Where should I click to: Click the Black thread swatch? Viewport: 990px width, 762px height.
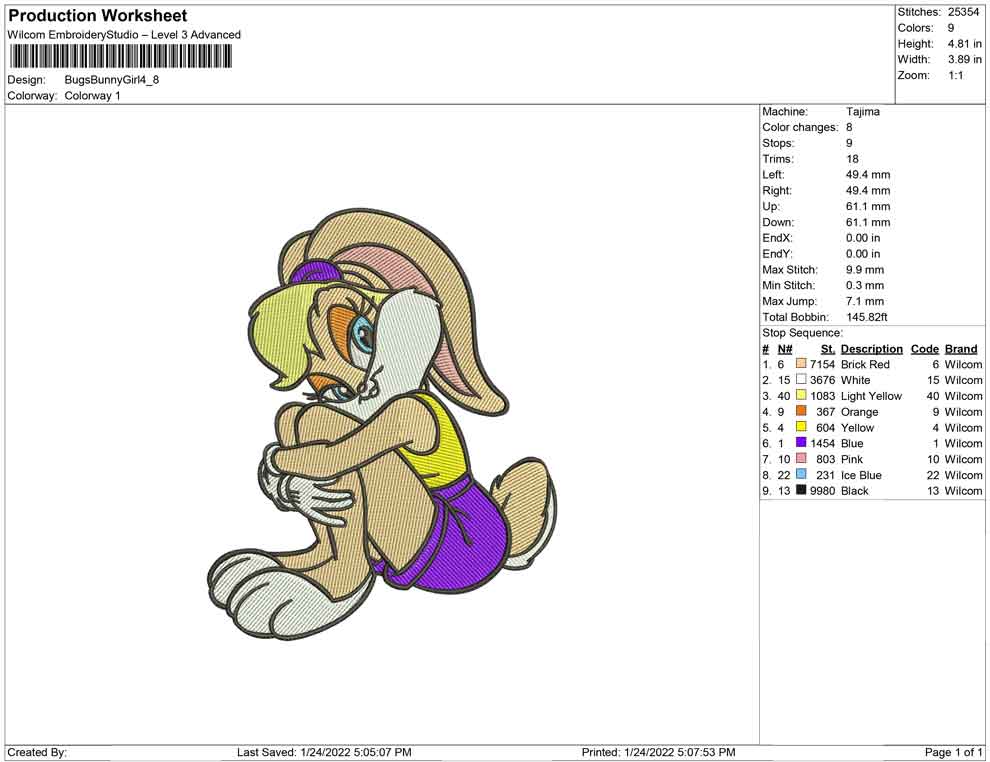click(801, 490)
